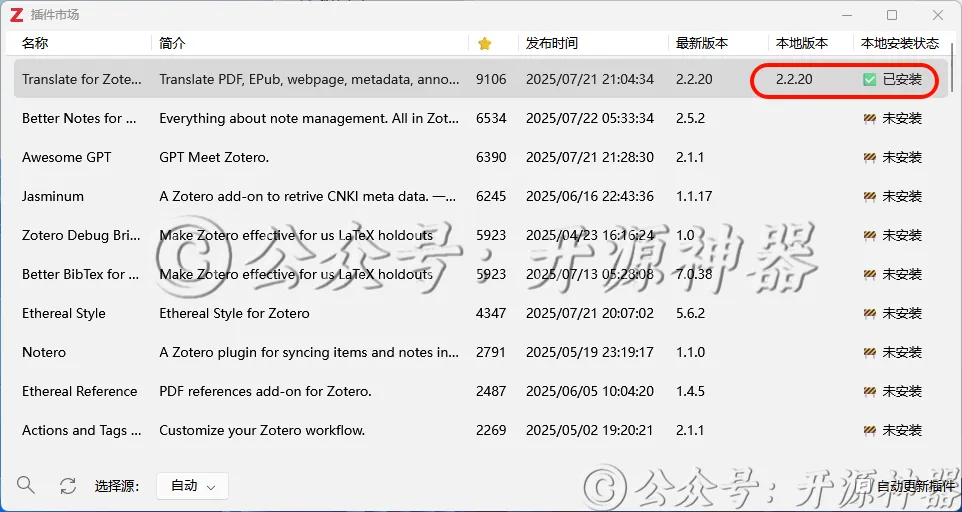
Task: Click latest version 1.1.17
Action: [x=694, y=196]
